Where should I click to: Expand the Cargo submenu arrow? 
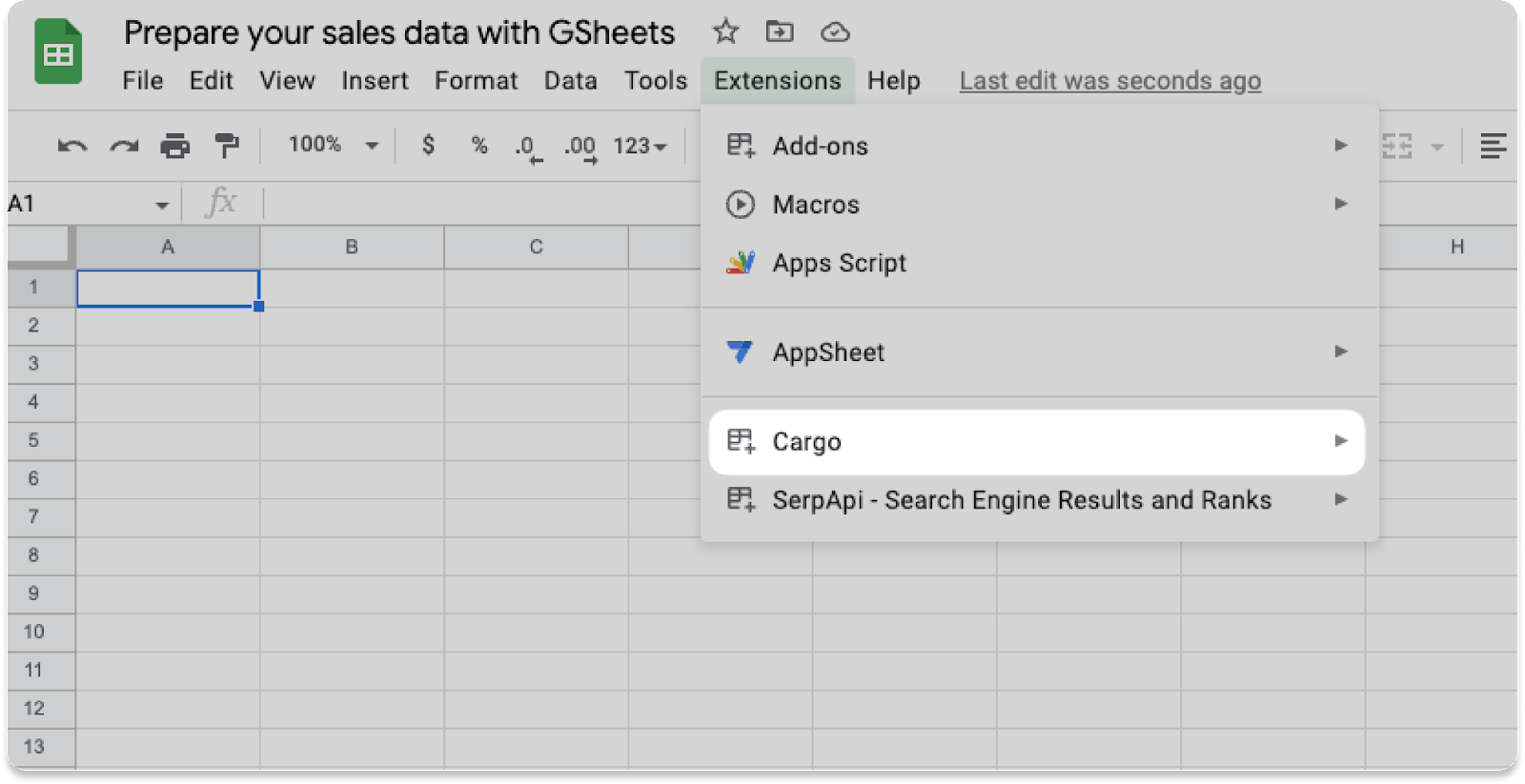[x=1341, y=440]
